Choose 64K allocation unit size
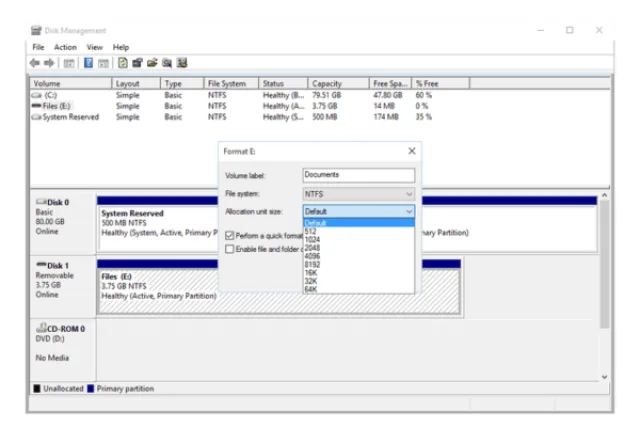 (x=359, y=289)
